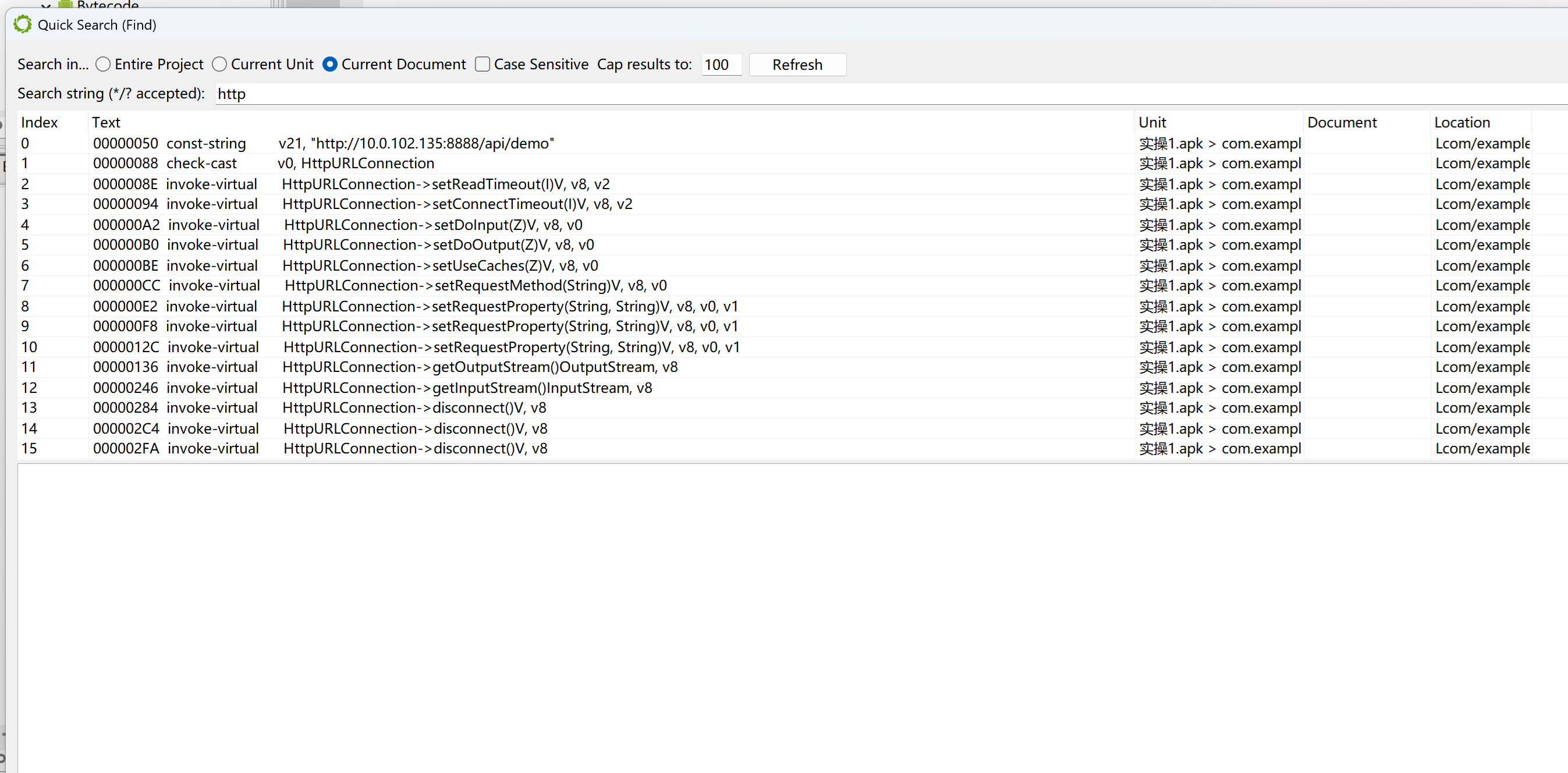Select the setRequestMethod result row
This screenshot has height=773, width=1568.
tap(475, 286)
